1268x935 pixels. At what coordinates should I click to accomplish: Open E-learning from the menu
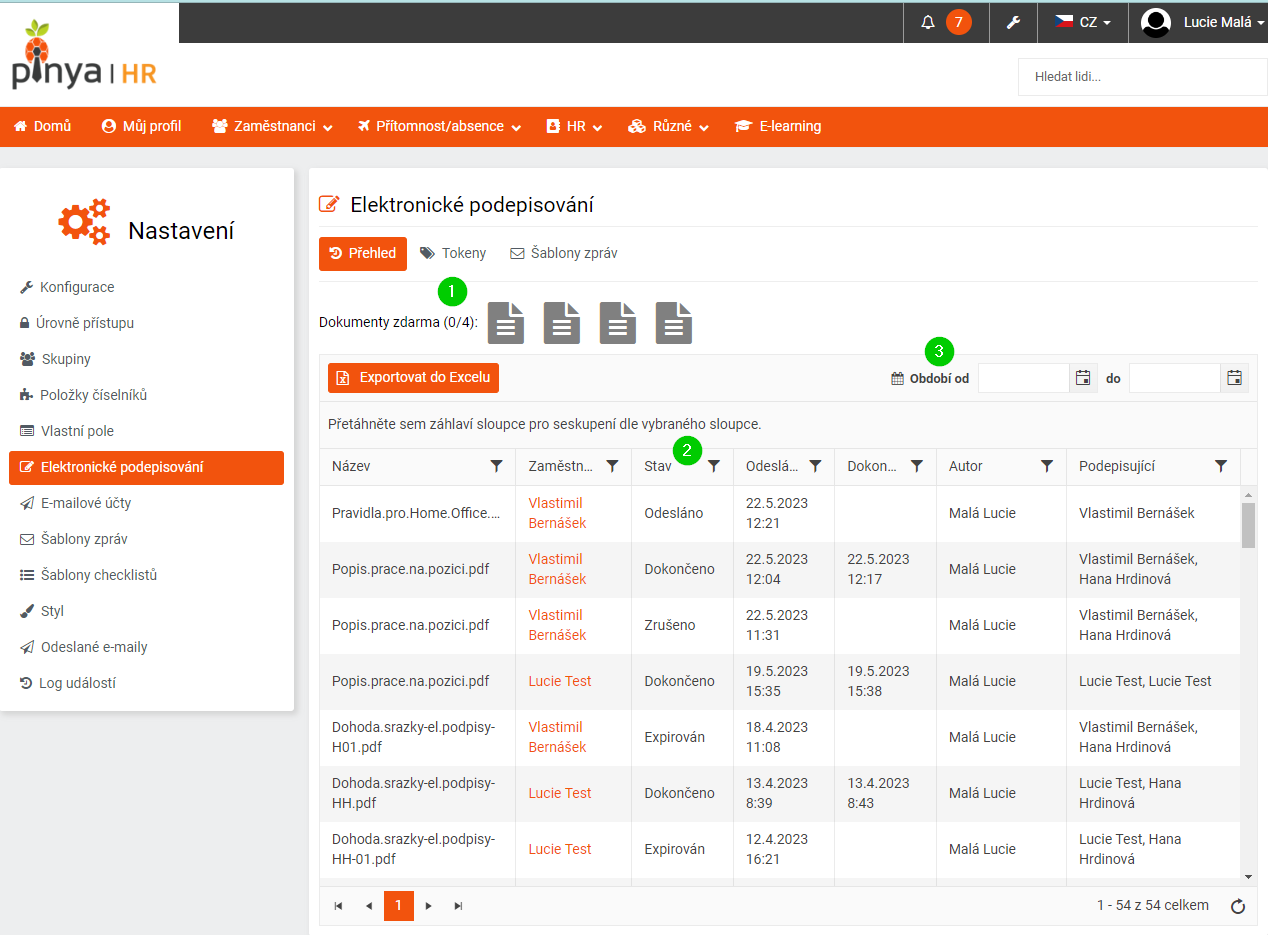(778, 126)
